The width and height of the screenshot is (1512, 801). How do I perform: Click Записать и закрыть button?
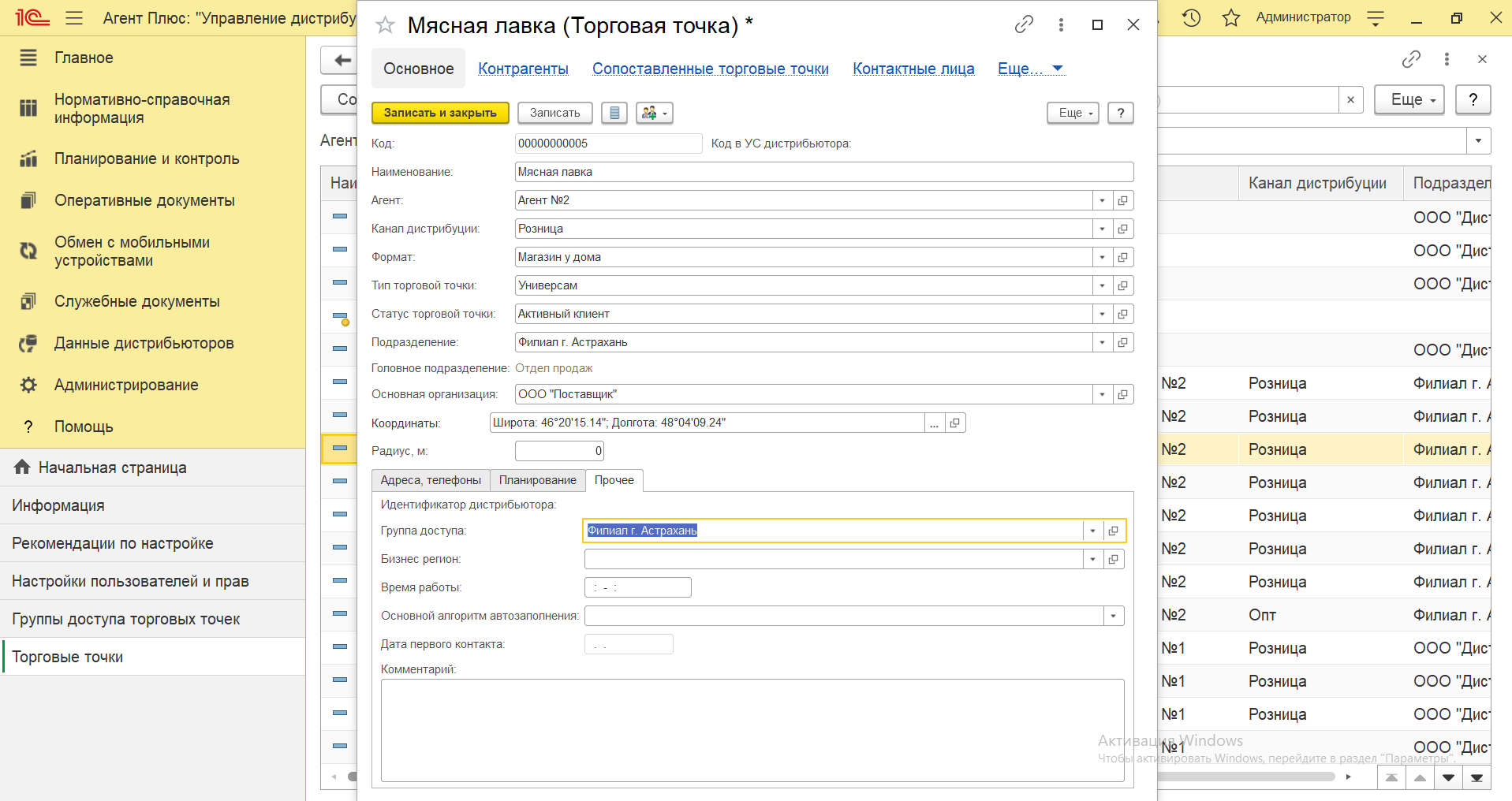click(x=440, y=113)
